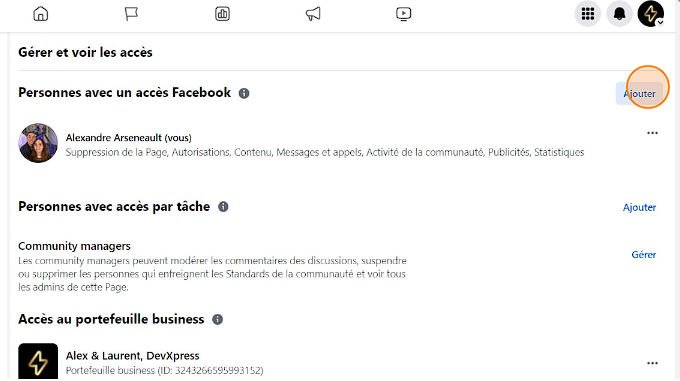Open the Pages flag icon

click(x=131, y=14)
